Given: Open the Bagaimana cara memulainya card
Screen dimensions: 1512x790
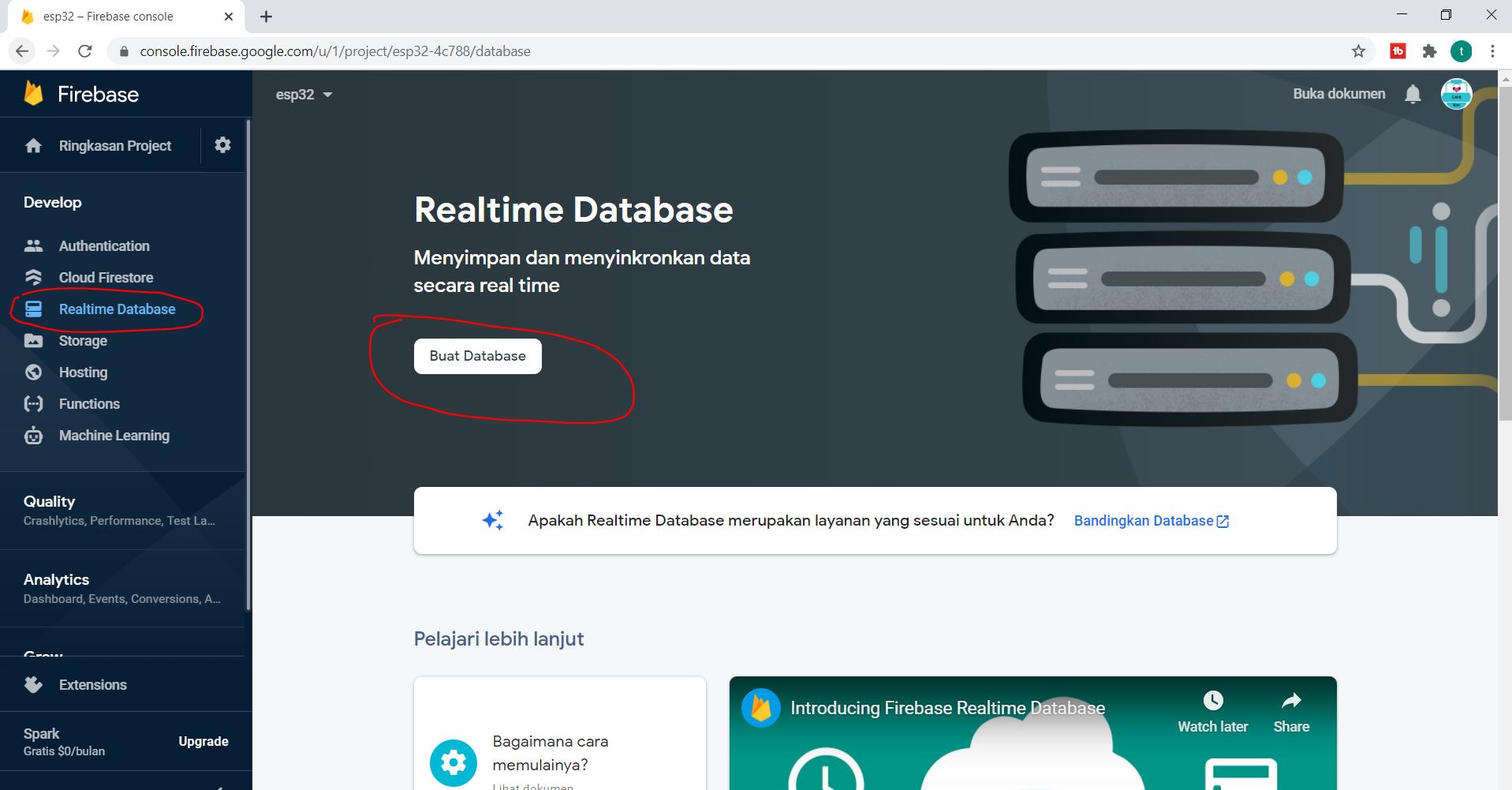Looking at the screenshot, I should click(x=560, y=733).
